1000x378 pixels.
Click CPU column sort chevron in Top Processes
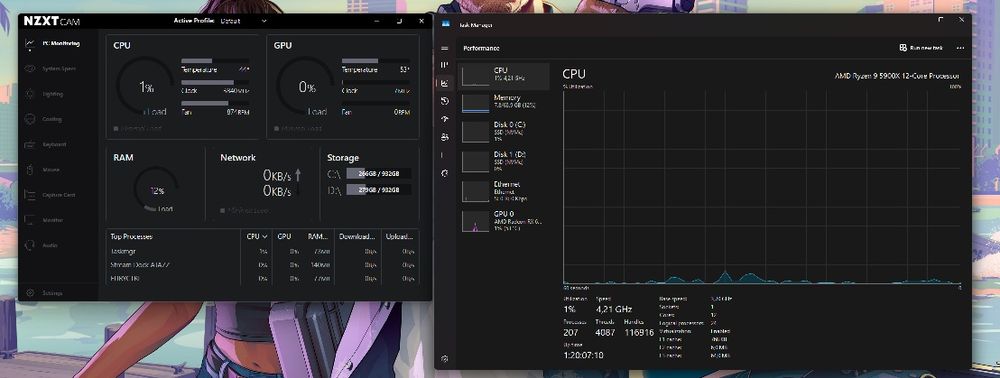point(265,236)
